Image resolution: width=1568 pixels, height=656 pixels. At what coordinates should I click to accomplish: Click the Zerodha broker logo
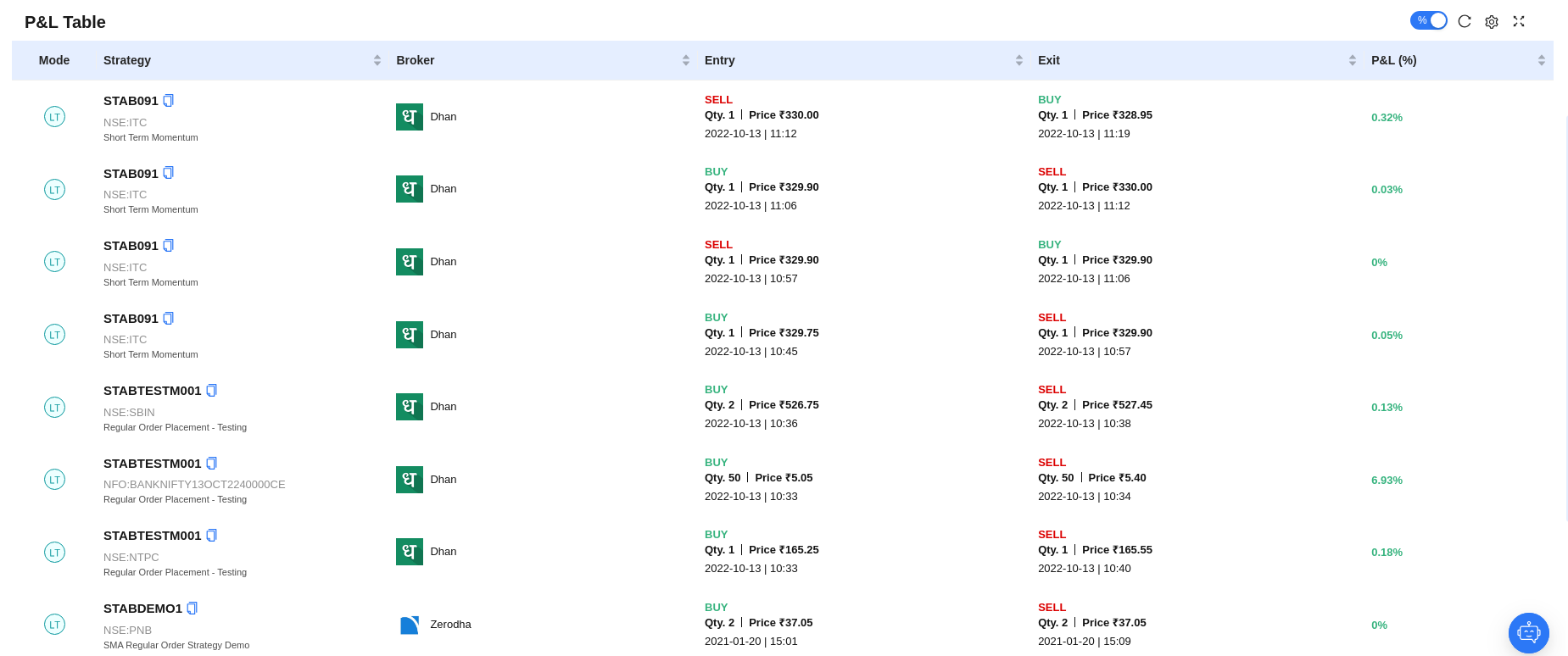410,625
